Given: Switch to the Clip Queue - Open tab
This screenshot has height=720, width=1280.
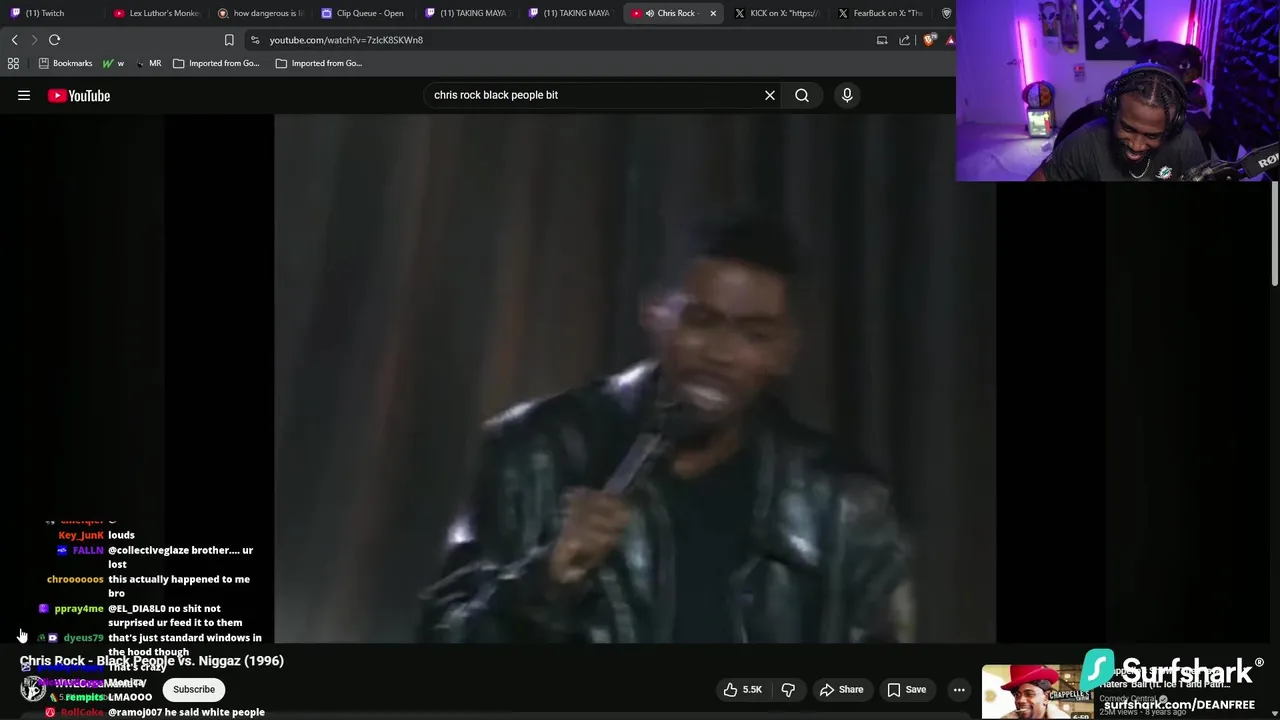Looking at the screenshot, I should (363, 13).
